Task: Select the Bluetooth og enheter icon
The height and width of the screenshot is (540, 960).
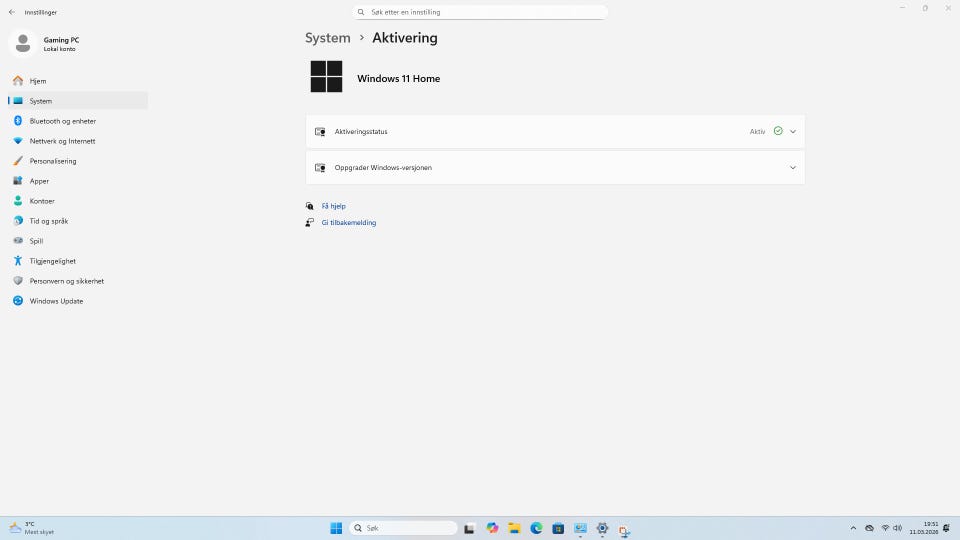Action: pos(18,121)
